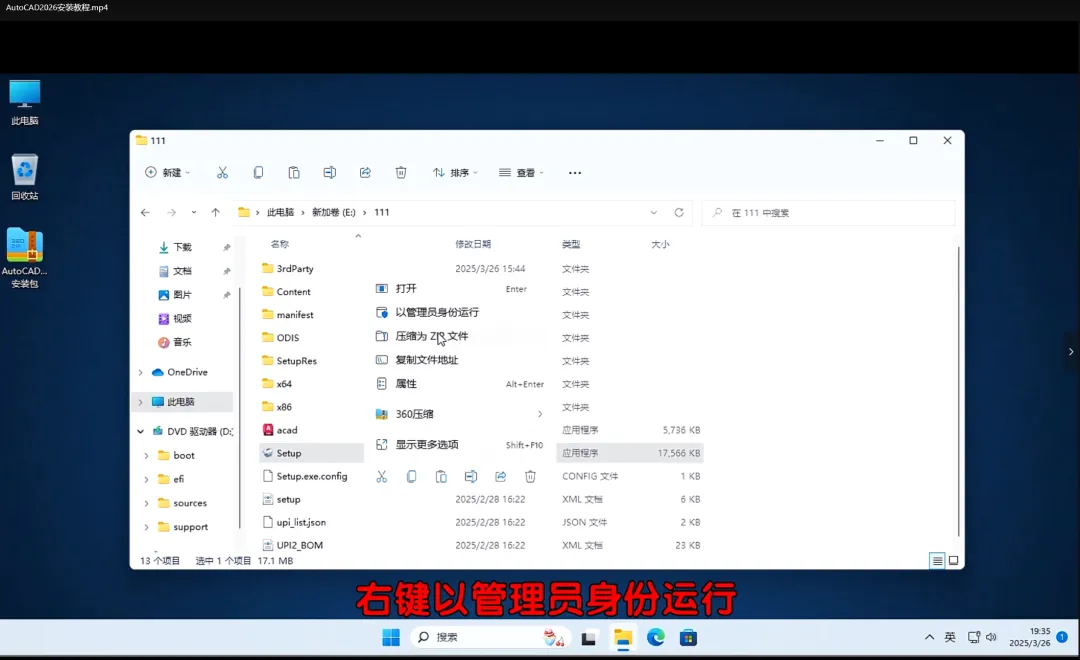Click the Paste icon in context menu bottom row
This screenshot has height=660, width=1080.
[x=442, y=476]
